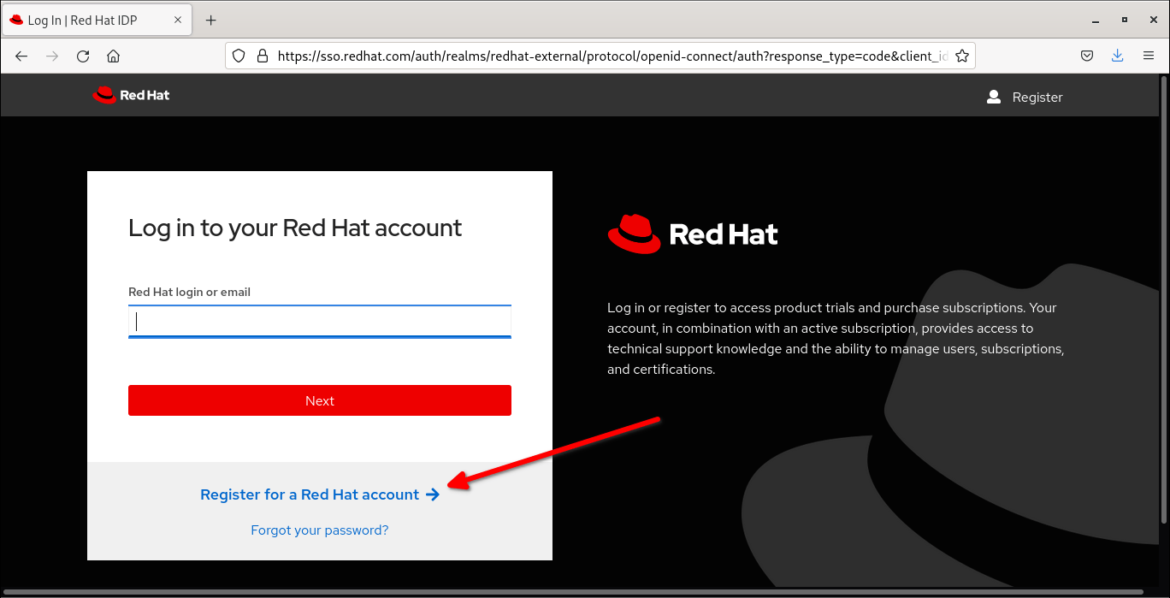1170x598 pixels.
Task: Open Register for a Red Hat account
Action: (310, 494)
